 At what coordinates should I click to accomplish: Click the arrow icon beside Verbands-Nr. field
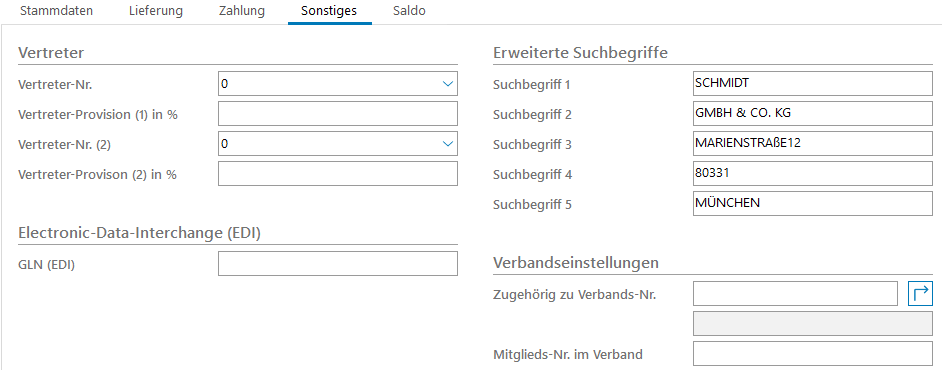pos(920,294)
